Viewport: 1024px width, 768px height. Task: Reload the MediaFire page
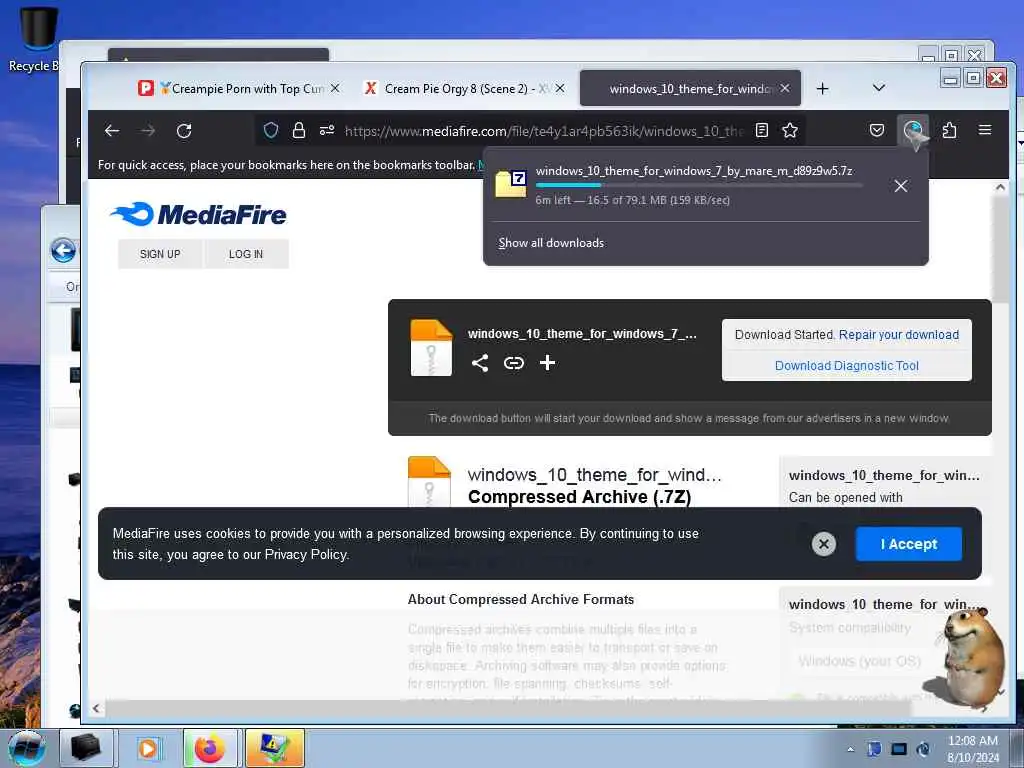(184, 131)
